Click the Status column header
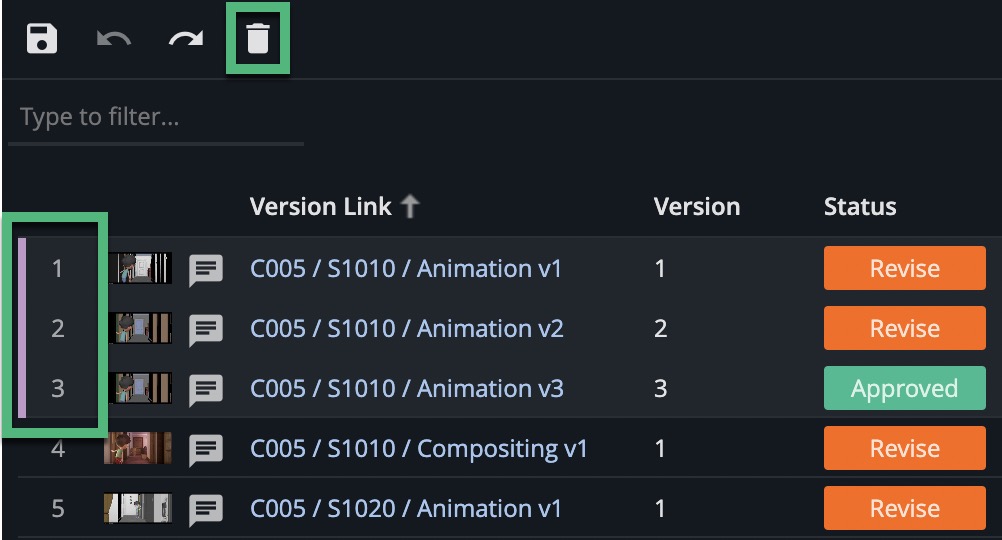This screenshot has height=540, width=1002. (x=859, y=206)
